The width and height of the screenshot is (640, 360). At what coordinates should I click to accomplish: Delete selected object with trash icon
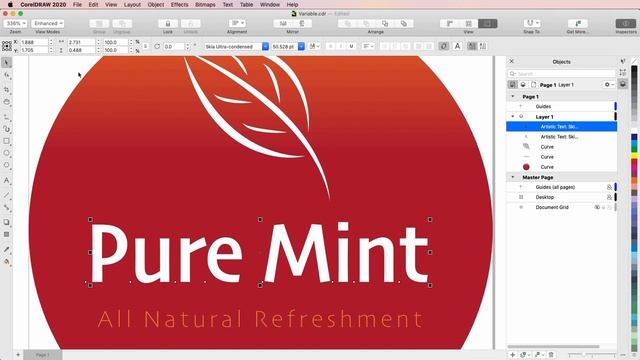click(551, 355)
